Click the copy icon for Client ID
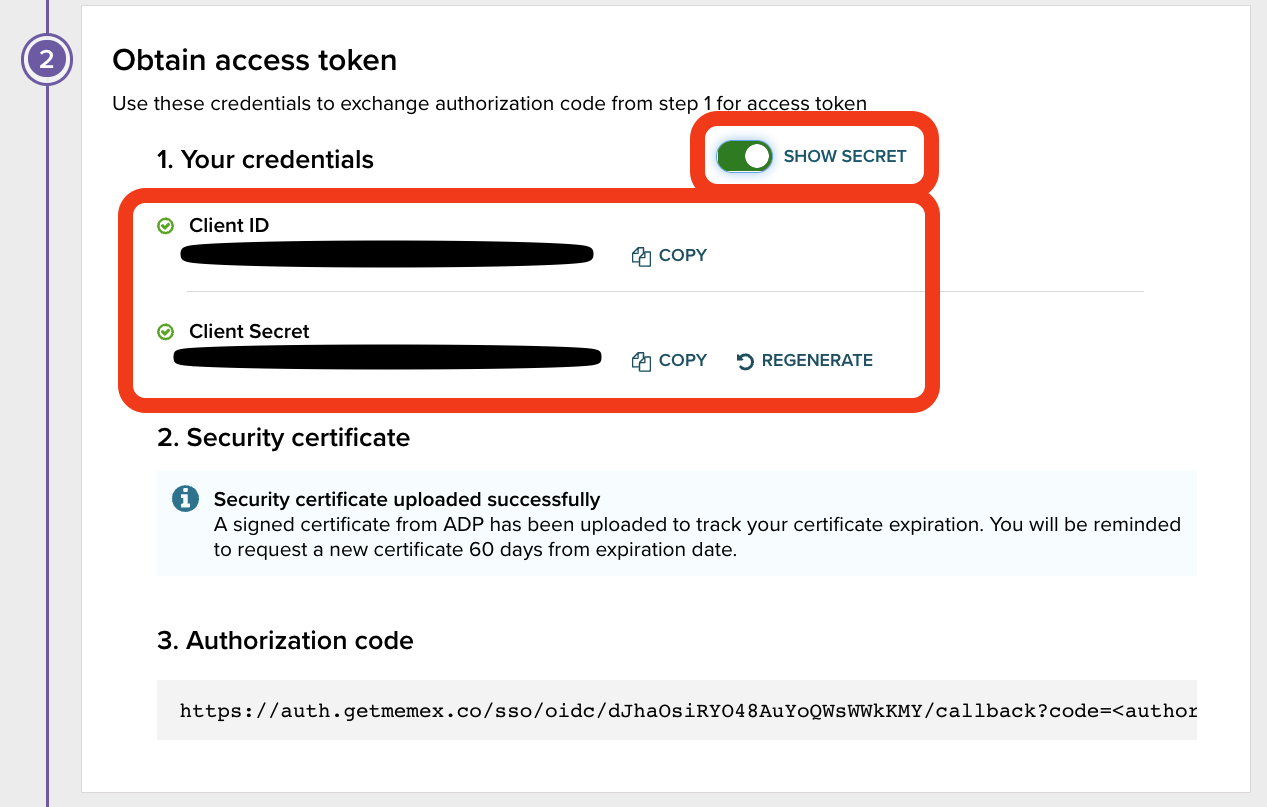Screen dimensions: 1267x807 [641, 257]
